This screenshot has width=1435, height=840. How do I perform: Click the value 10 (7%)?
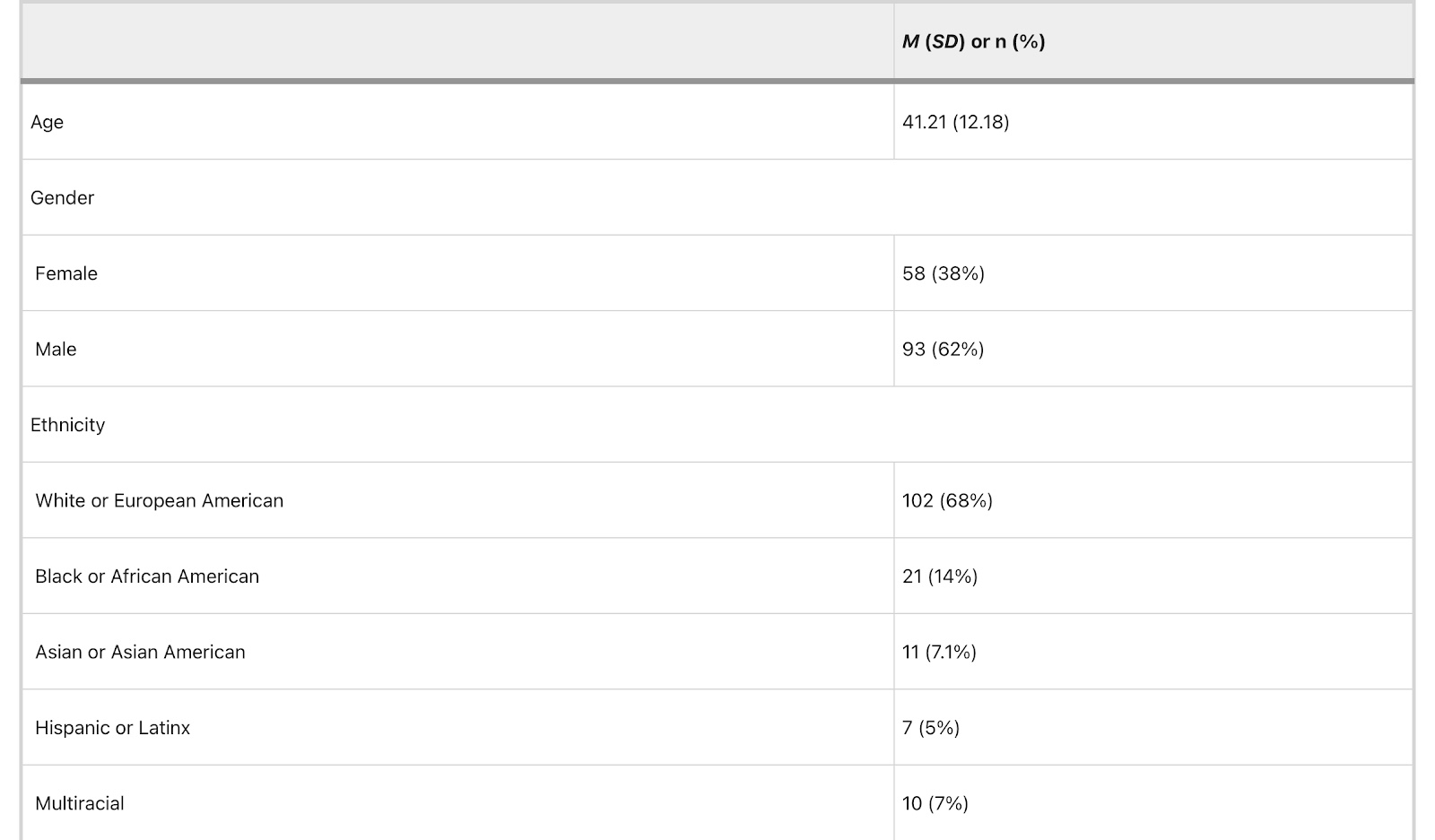(935, 803)
